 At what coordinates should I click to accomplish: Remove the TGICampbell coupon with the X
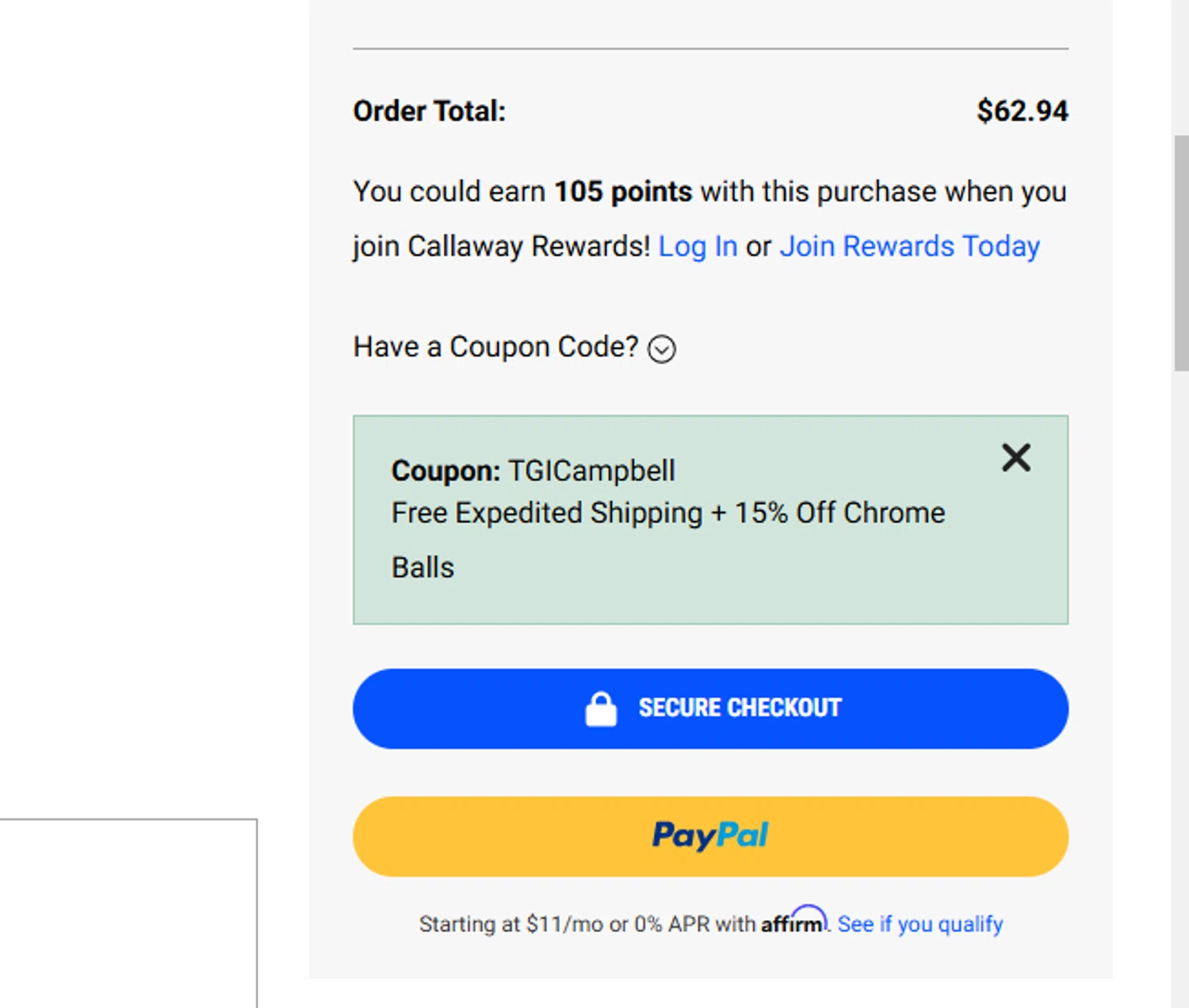tap(1015, 458)
